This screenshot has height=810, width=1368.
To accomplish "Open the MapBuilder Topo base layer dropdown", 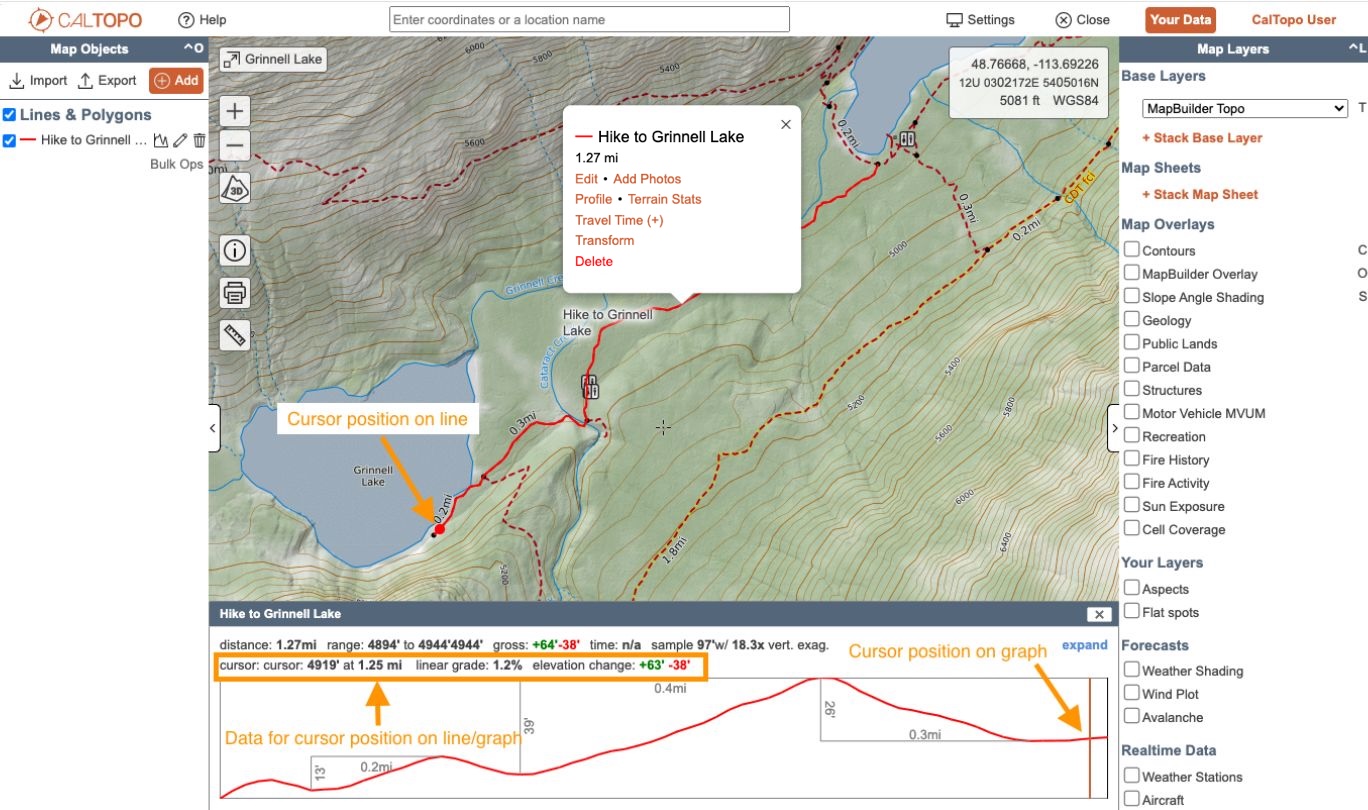I will pyautogui.click(x=1243, y=108).
